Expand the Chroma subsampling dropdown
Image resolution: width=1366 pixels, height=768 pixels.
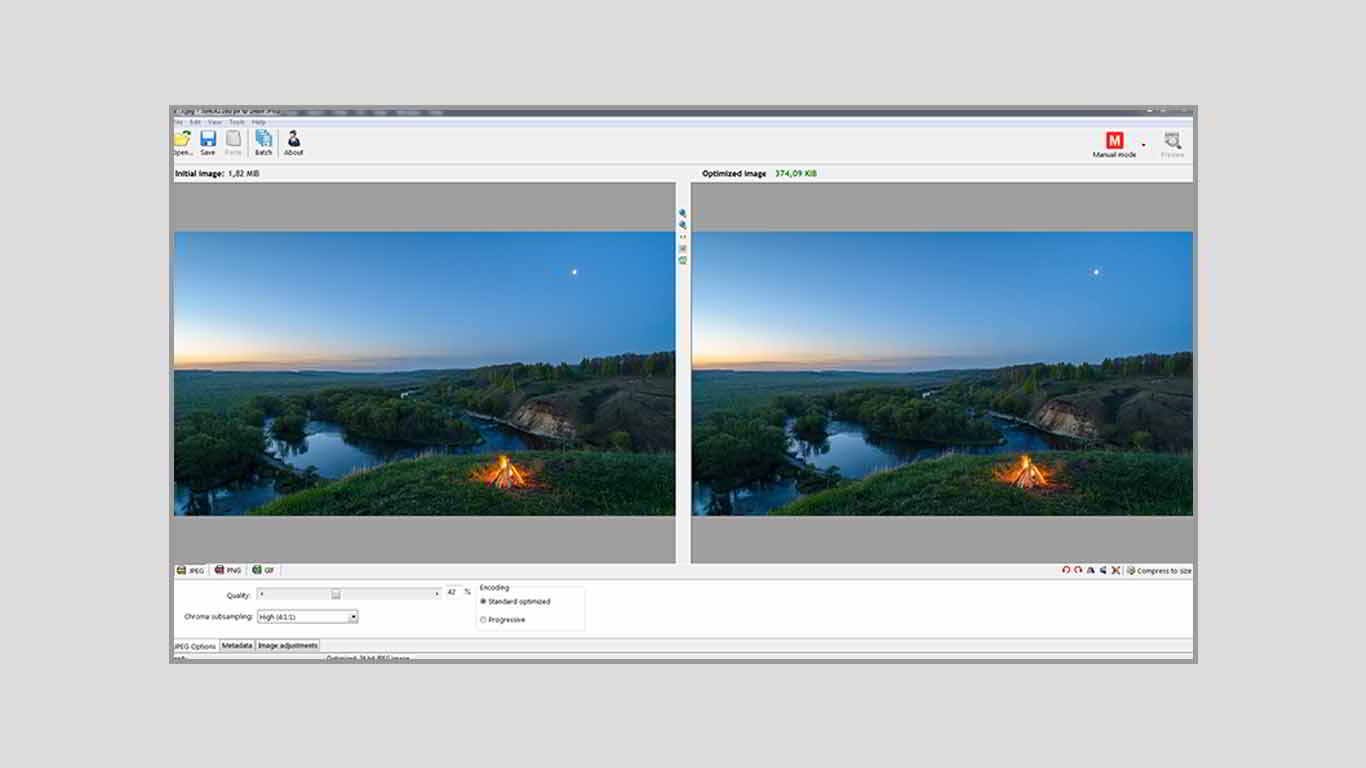click(x=353, y=617)
